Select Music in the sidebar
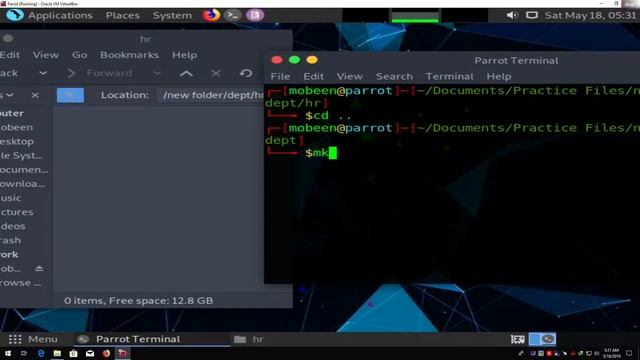Image resolution: width=640 pixels, height=360 pixels. click(11, 198)
